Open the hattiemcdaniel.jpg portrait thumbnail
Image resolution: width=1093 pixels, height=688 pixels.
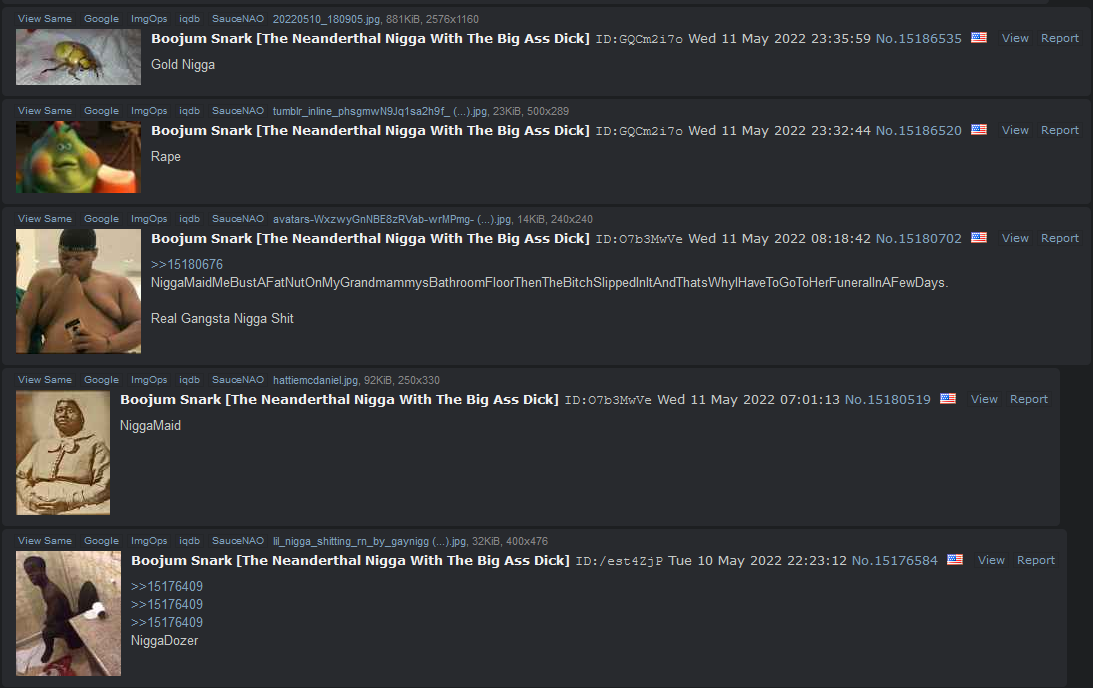pyautogui.click(x=63, y=452)
